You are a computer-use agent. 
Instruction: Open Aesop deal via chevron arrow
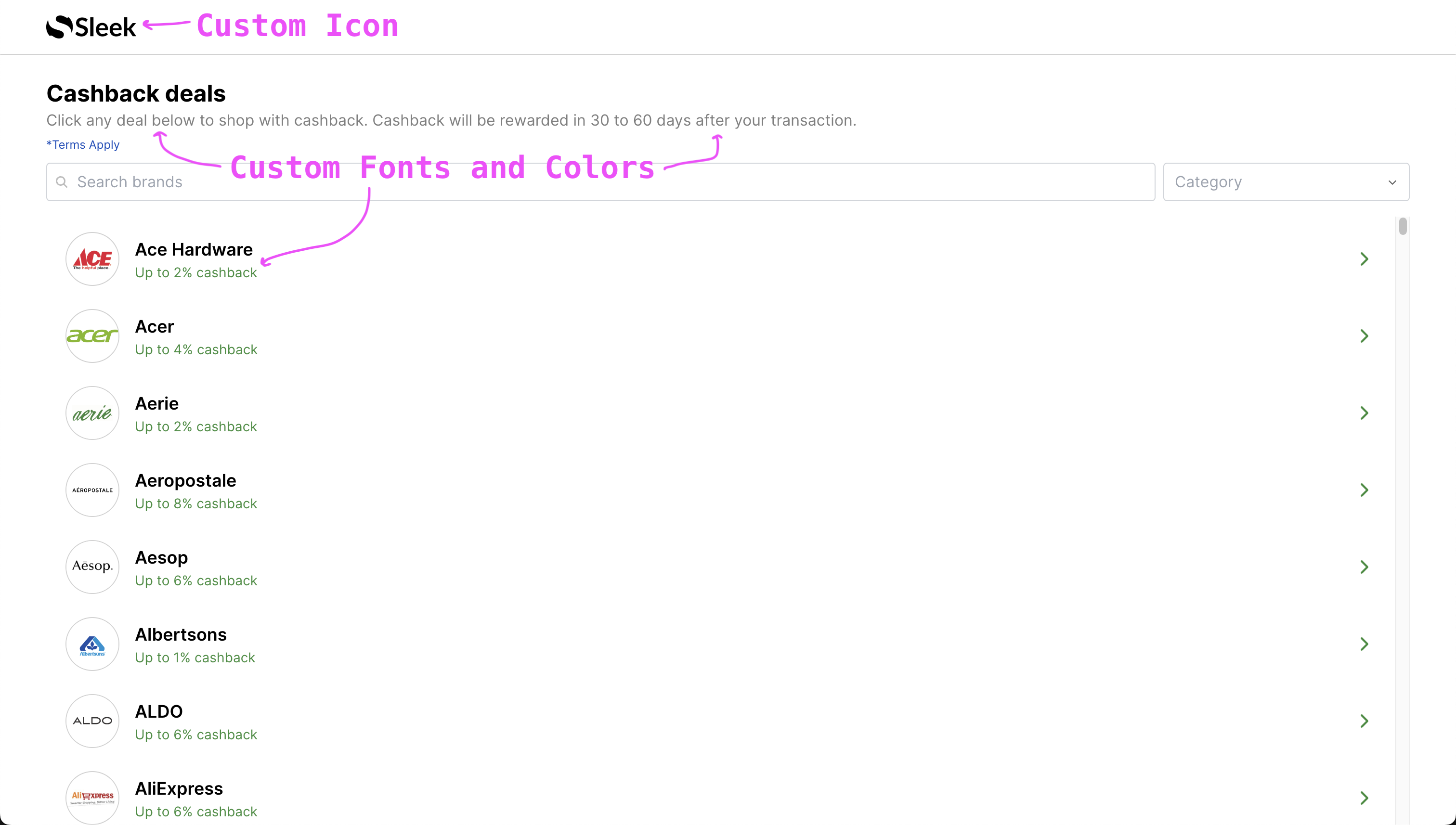click(1364, 567)
